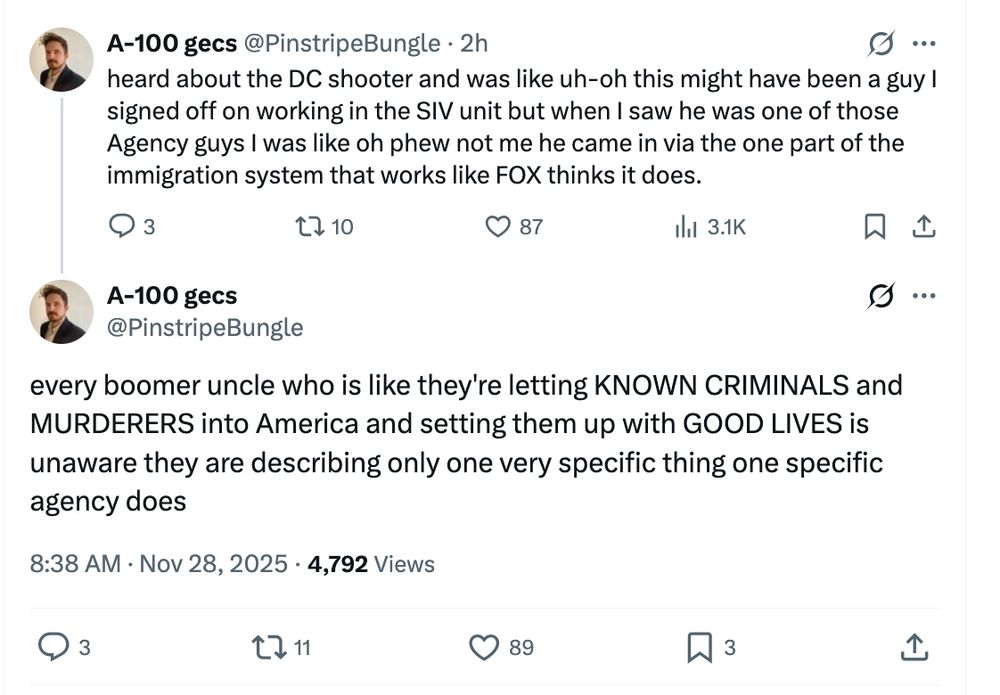Screen dimensions: 1000x695
Task: Bookmark the first tweet in thread
Action: (x=874, y=228)
